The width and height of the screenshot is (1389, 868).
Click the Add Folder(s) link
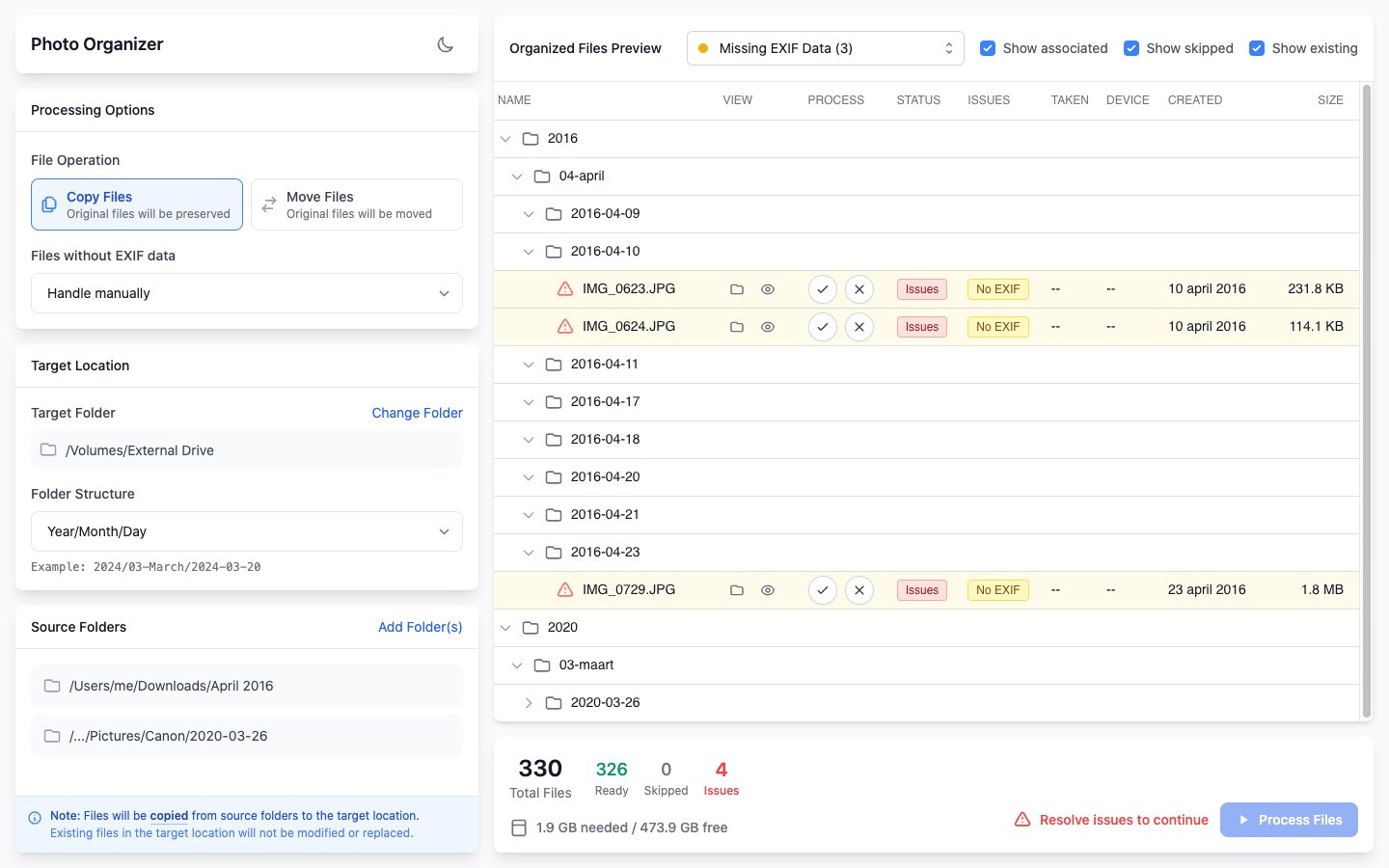pyautogui.click(x=421, y=627)
